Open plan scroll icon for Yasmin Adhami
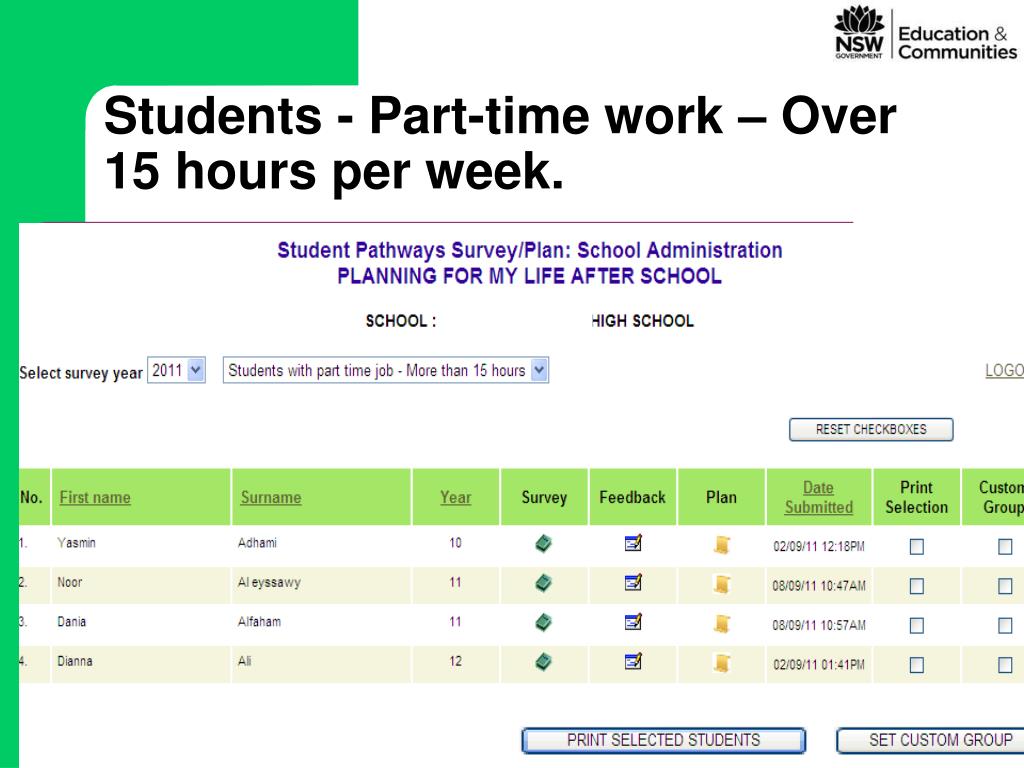 pos(722,545)
